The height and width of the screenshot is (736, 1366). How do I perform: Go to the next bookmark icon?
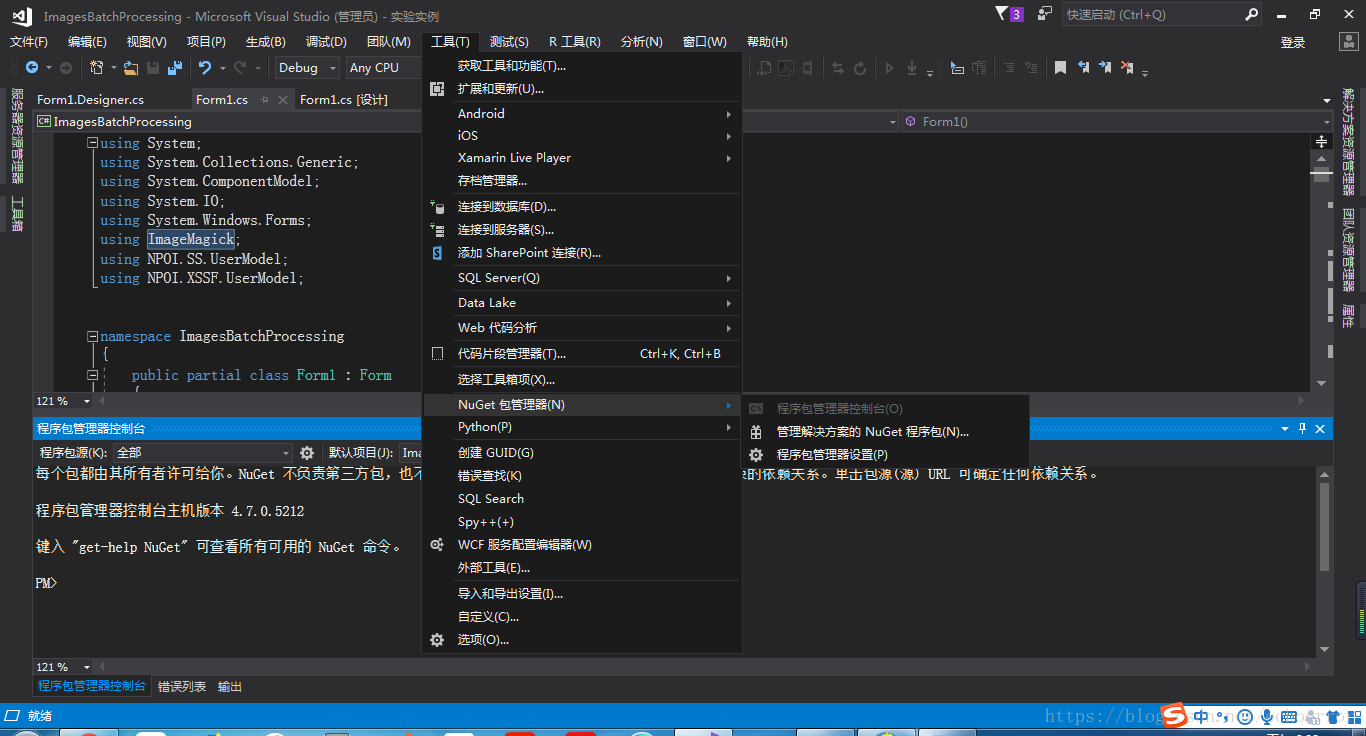point(1105,67)
